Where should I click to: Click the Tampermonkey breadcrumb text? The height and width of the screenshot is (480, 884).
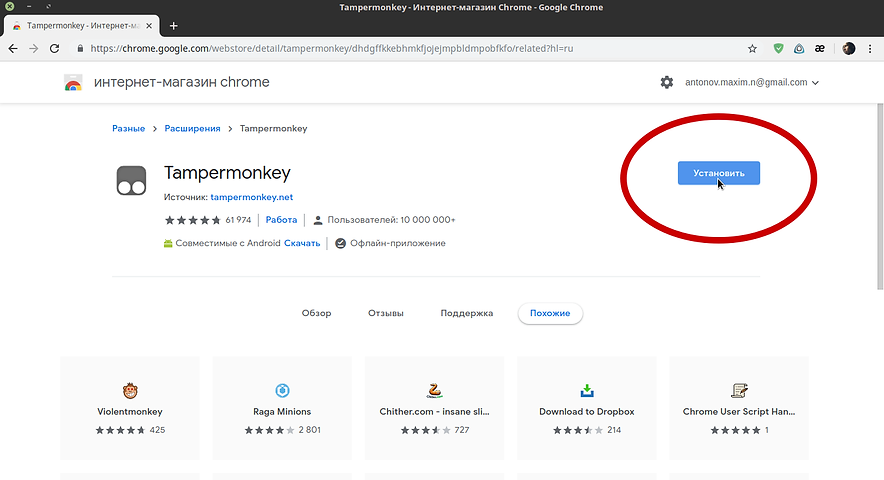tap(273, 129)
